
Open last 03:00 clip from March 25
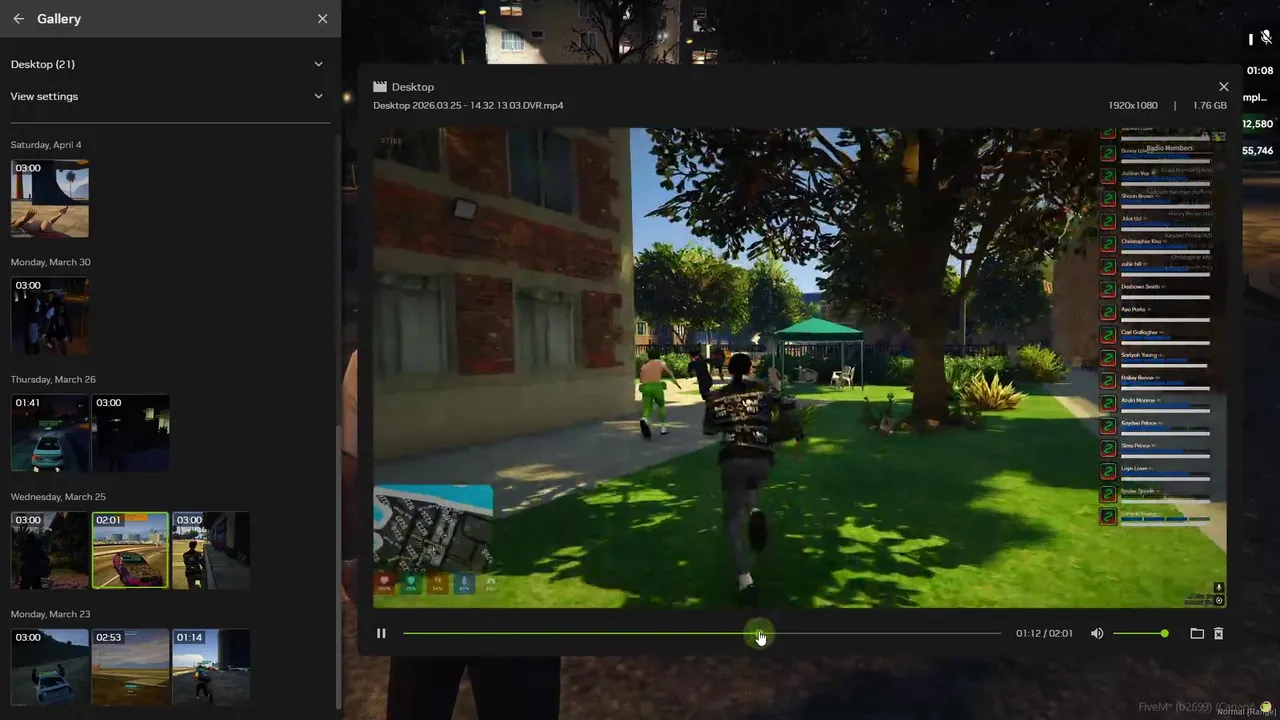(211, 550)
